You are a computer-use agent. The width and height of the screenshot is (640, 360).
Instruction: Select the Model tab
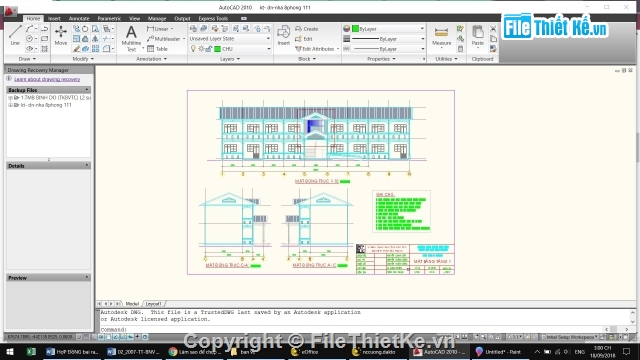pyautogui.click(x=132, y=304)
